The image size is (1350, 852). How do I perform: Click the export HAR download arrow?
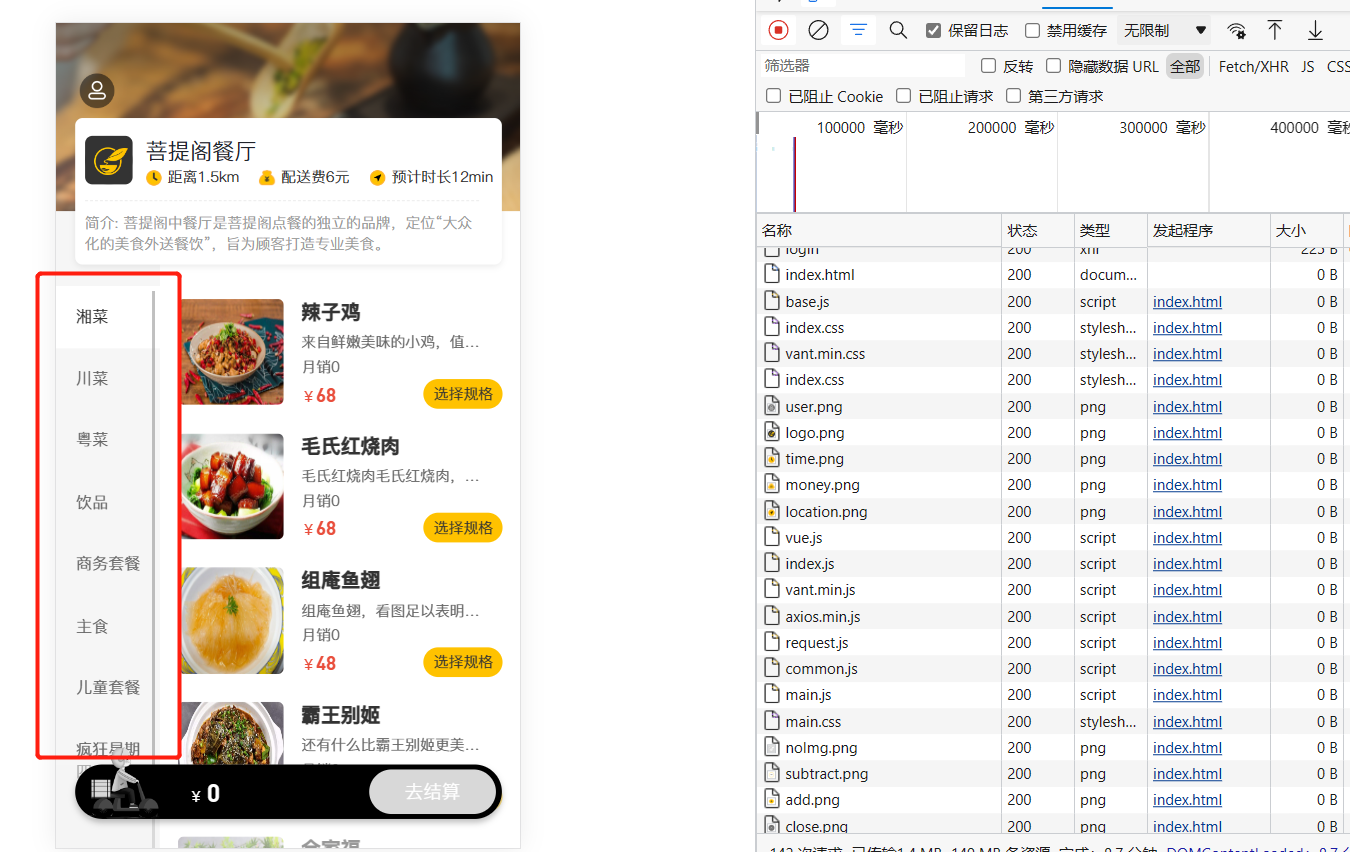1315,30
